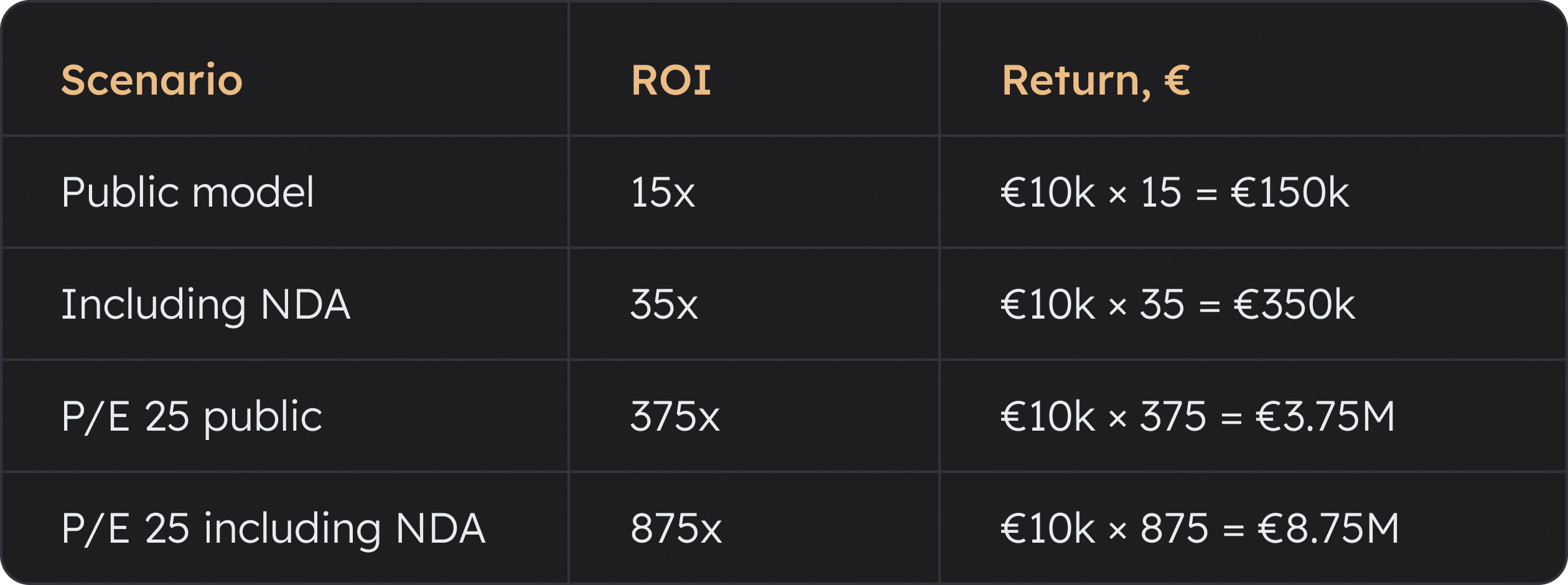Image resolution: width=1568 pixels, height=585 pixels.
Task: Click the €3.75M return calculation
Action: 1198,416
